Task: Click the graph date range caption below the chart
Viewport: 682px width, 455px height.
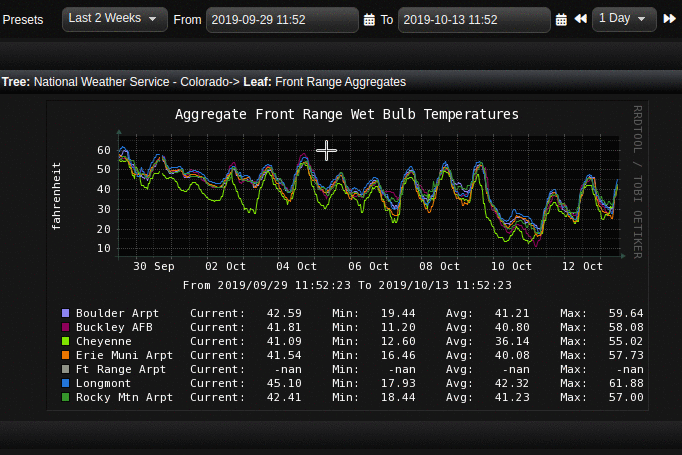Action: [347, 285]
